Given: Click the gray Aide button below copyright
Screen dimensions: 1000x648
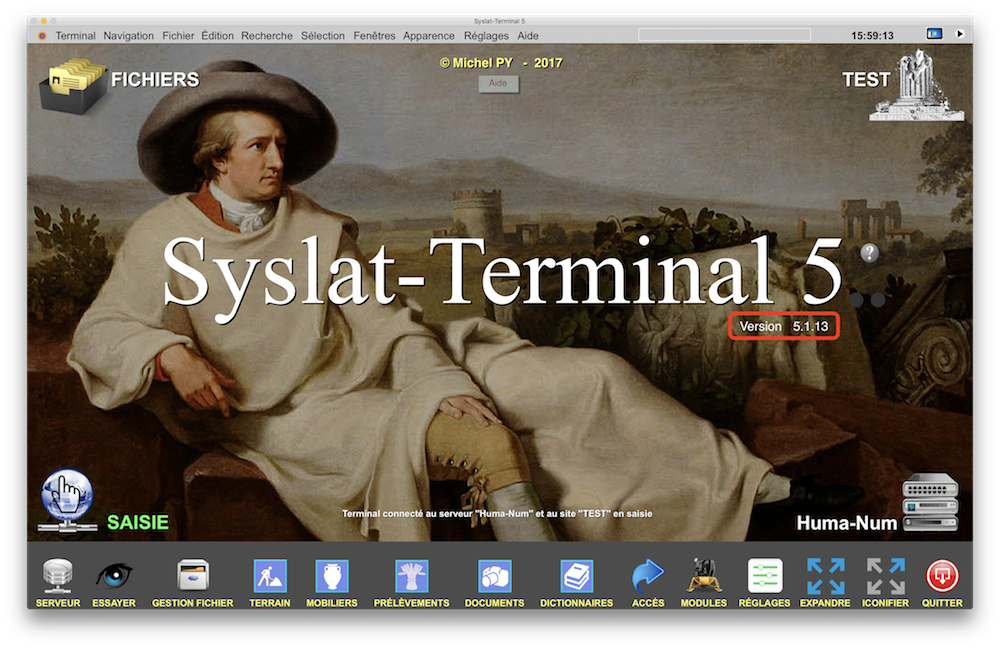Looking at the screenshot, I should click(x=498, y=84).
